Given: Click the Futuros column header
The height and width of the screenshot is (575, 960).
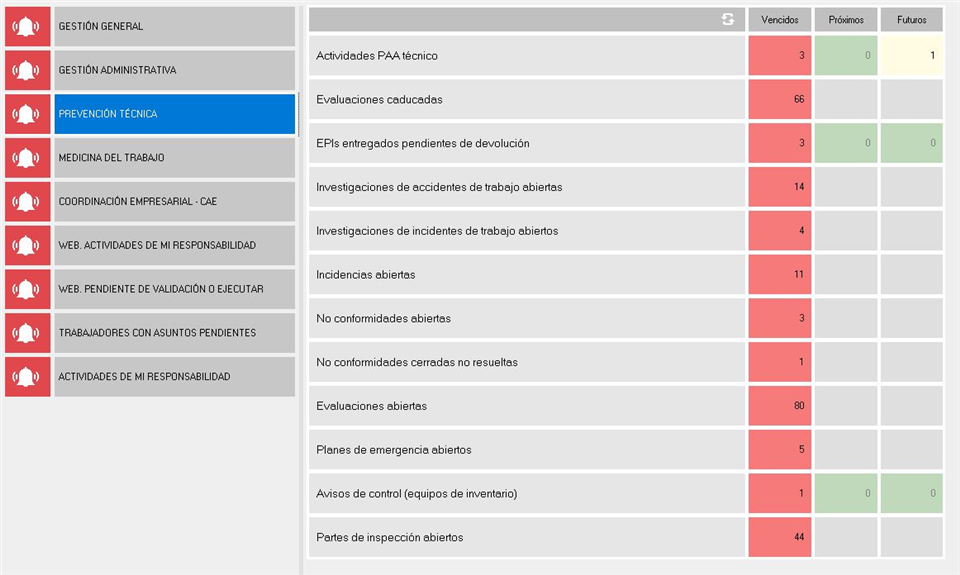Looking at the screenshot, I should (x=911, y=20).
